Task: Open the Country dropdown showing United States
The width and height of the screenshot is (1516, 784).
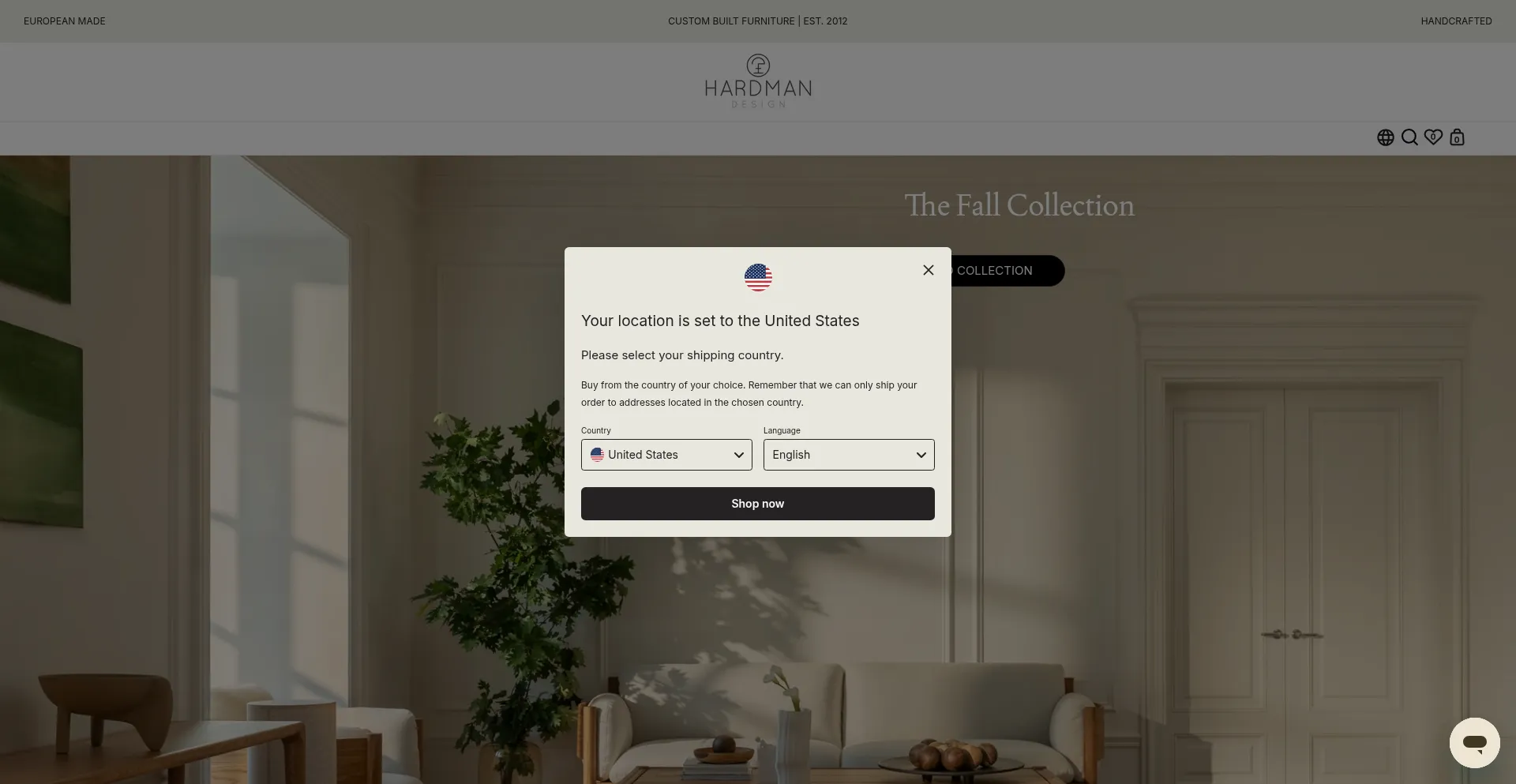Action: (666, 455)
